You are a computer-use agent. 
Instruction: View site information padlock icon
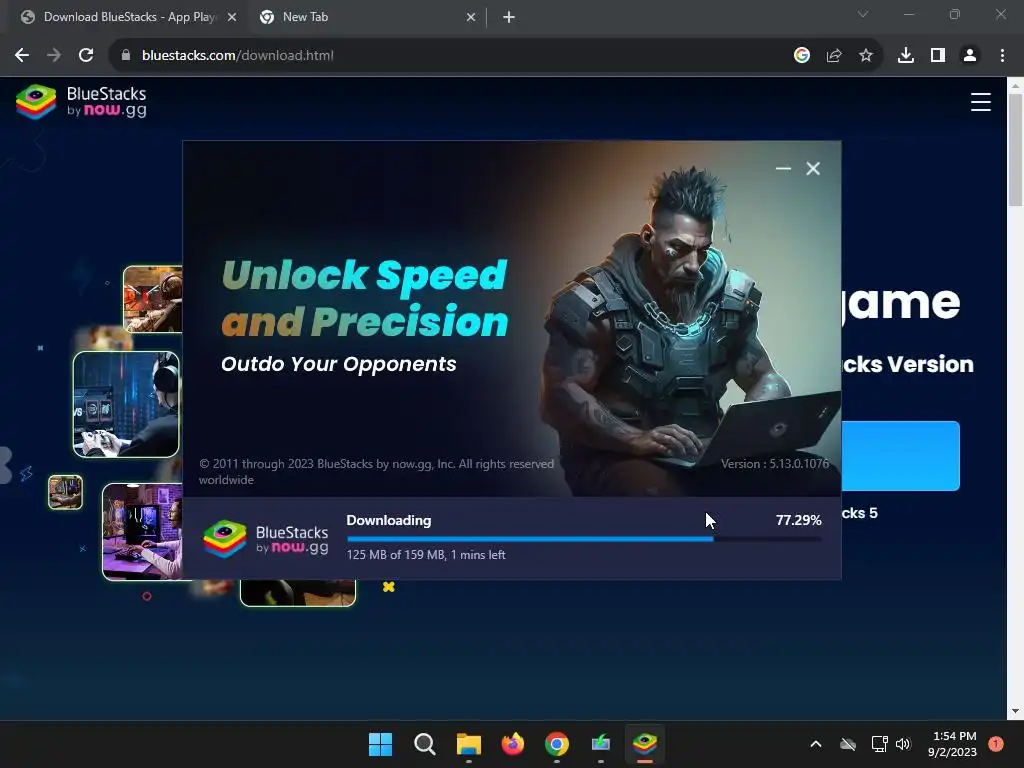tap(126, 56)
